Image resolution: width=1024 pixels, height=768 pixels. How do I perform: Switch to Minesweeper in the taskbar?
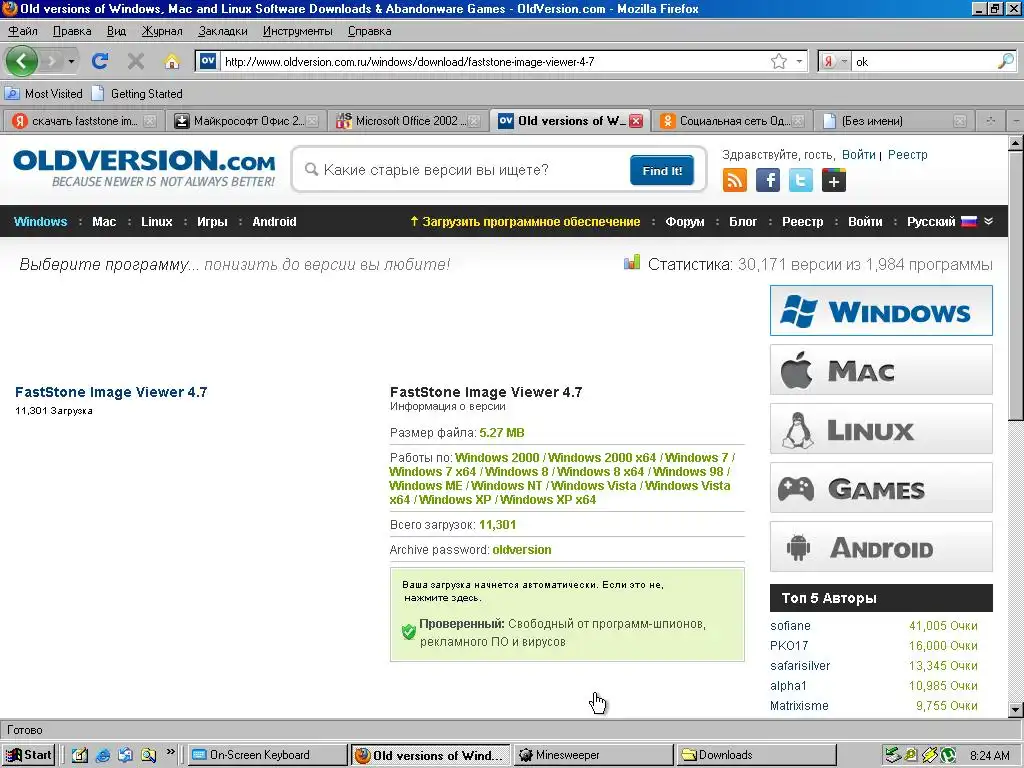593,755
